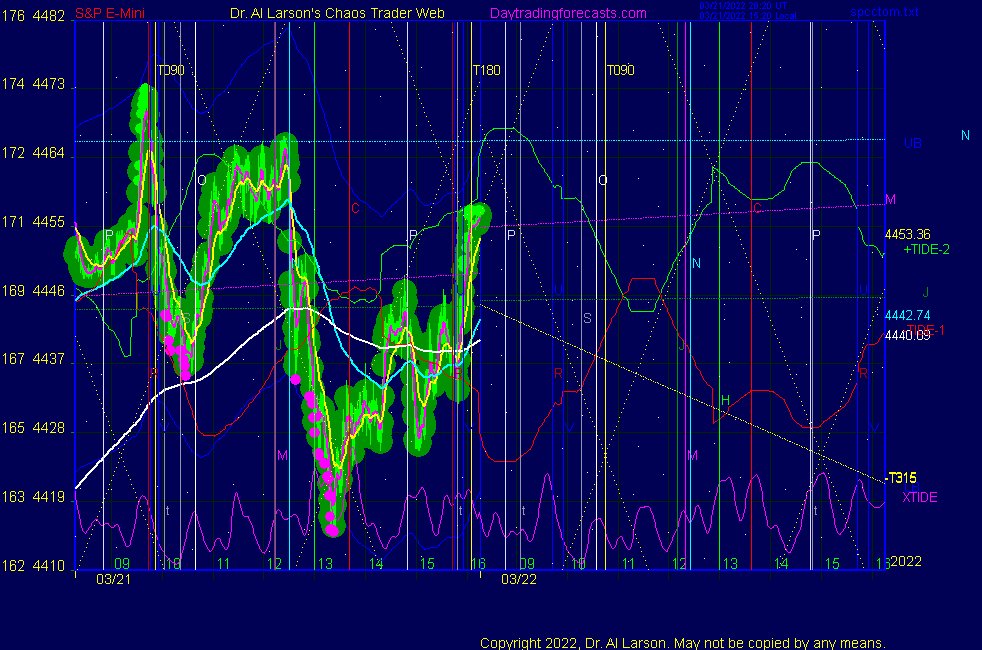Click the "172 4464" price axis label
The width and height of the screenshot is (982, 650).
click(33, 153)
